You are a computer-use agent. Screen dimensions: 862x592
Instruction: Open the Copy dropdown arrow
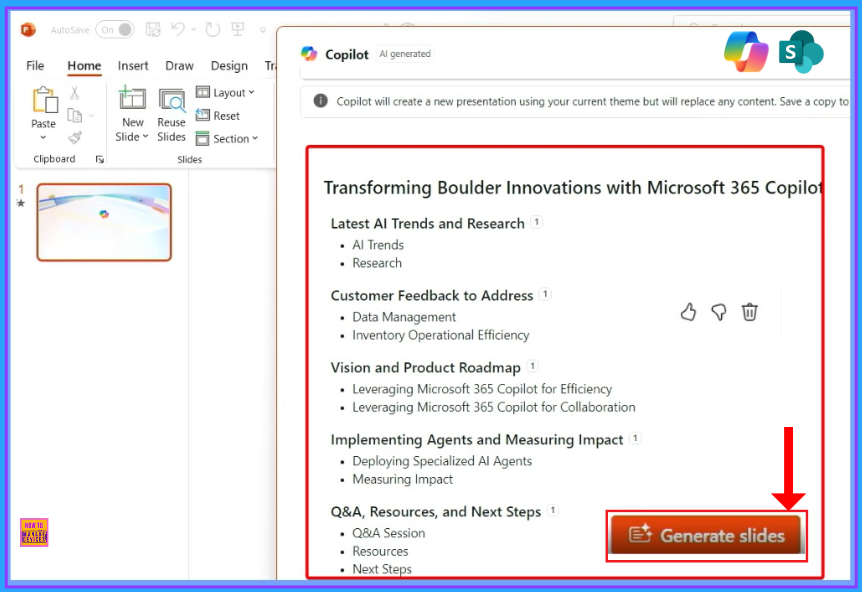(91, 115)
